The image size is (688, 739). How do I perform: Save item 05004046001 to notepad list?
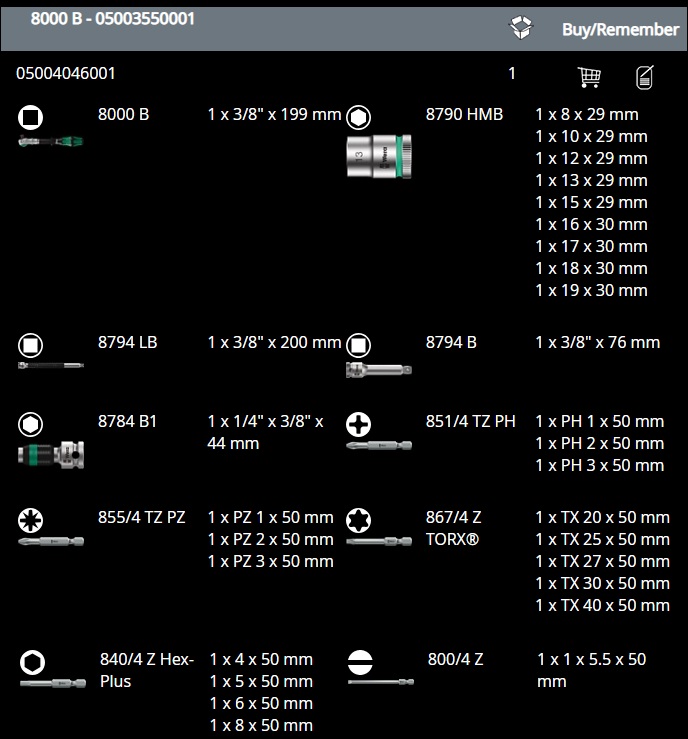(645, 77)
